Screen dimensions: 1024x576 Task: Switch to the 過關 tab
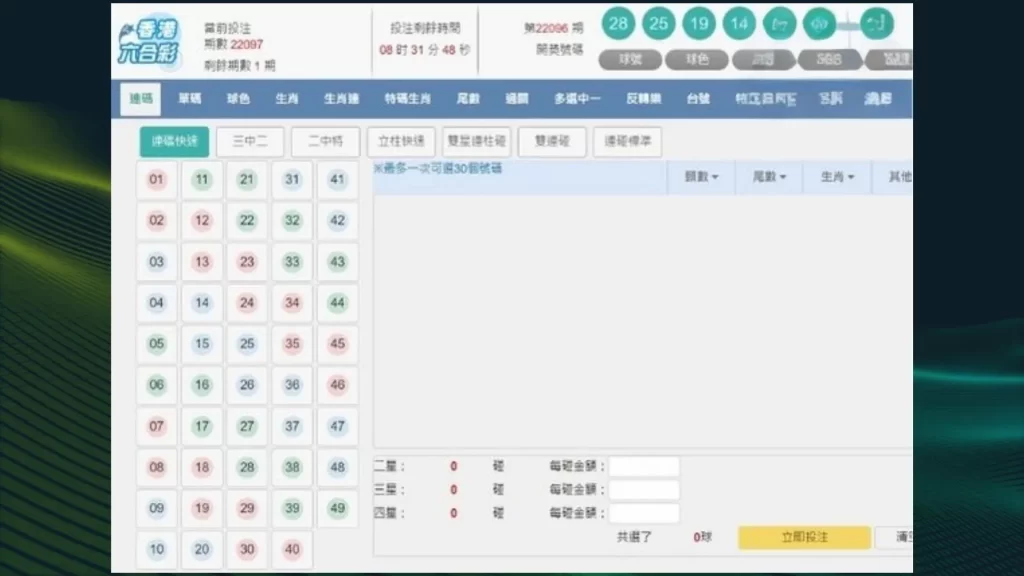click(516, 99)
